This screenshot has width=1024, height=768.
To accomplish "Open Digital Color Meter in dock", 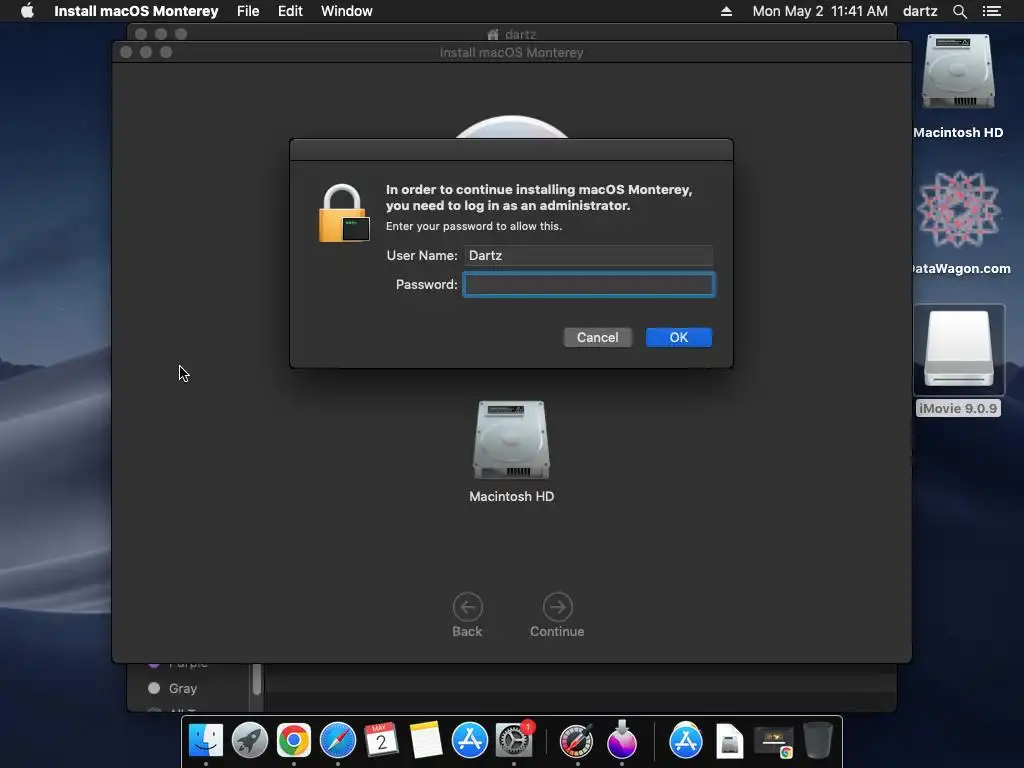I will click(577, 741).
